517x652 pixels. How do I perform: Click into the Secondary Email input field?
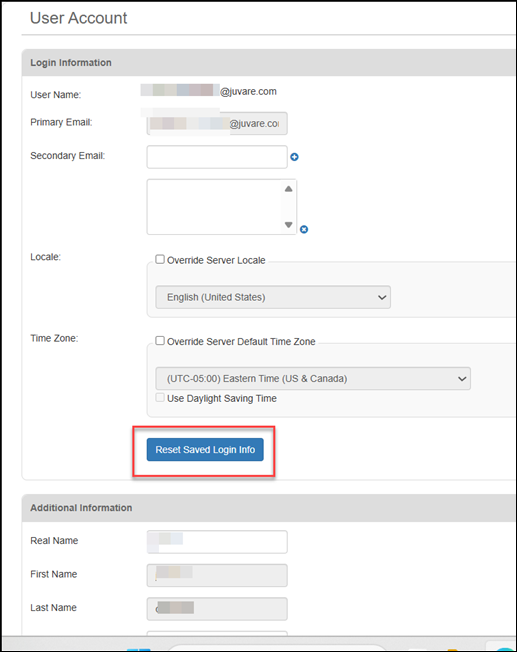click(217, 157)
